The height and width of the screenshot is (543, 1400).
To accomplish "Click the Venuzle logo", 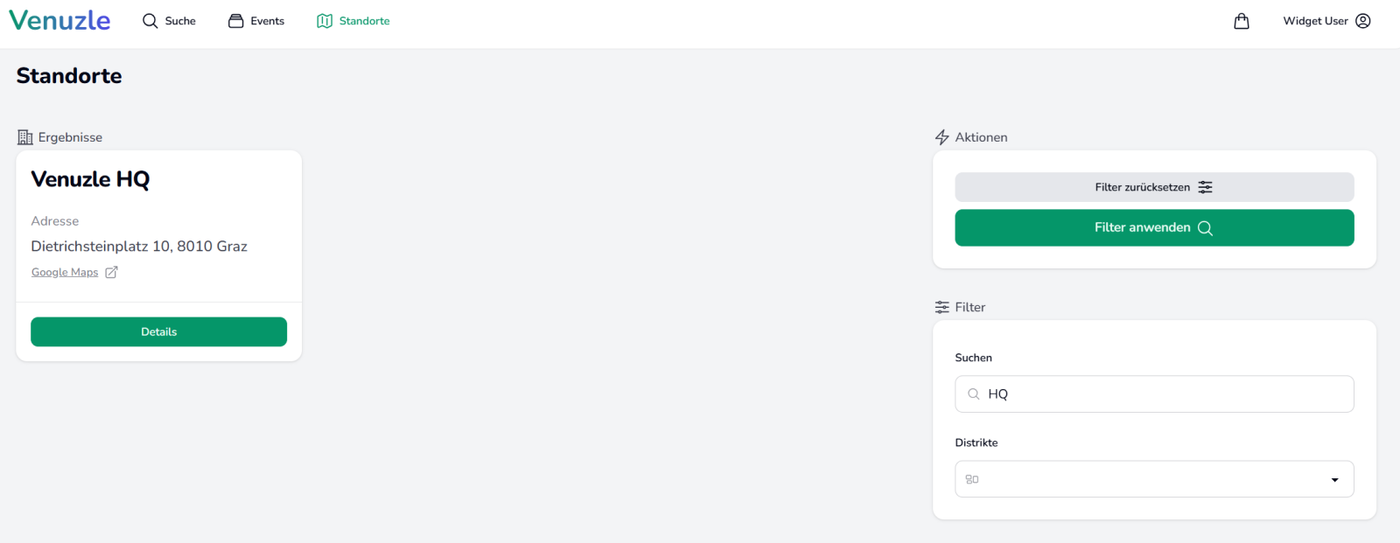I will (x=59, y=20).
